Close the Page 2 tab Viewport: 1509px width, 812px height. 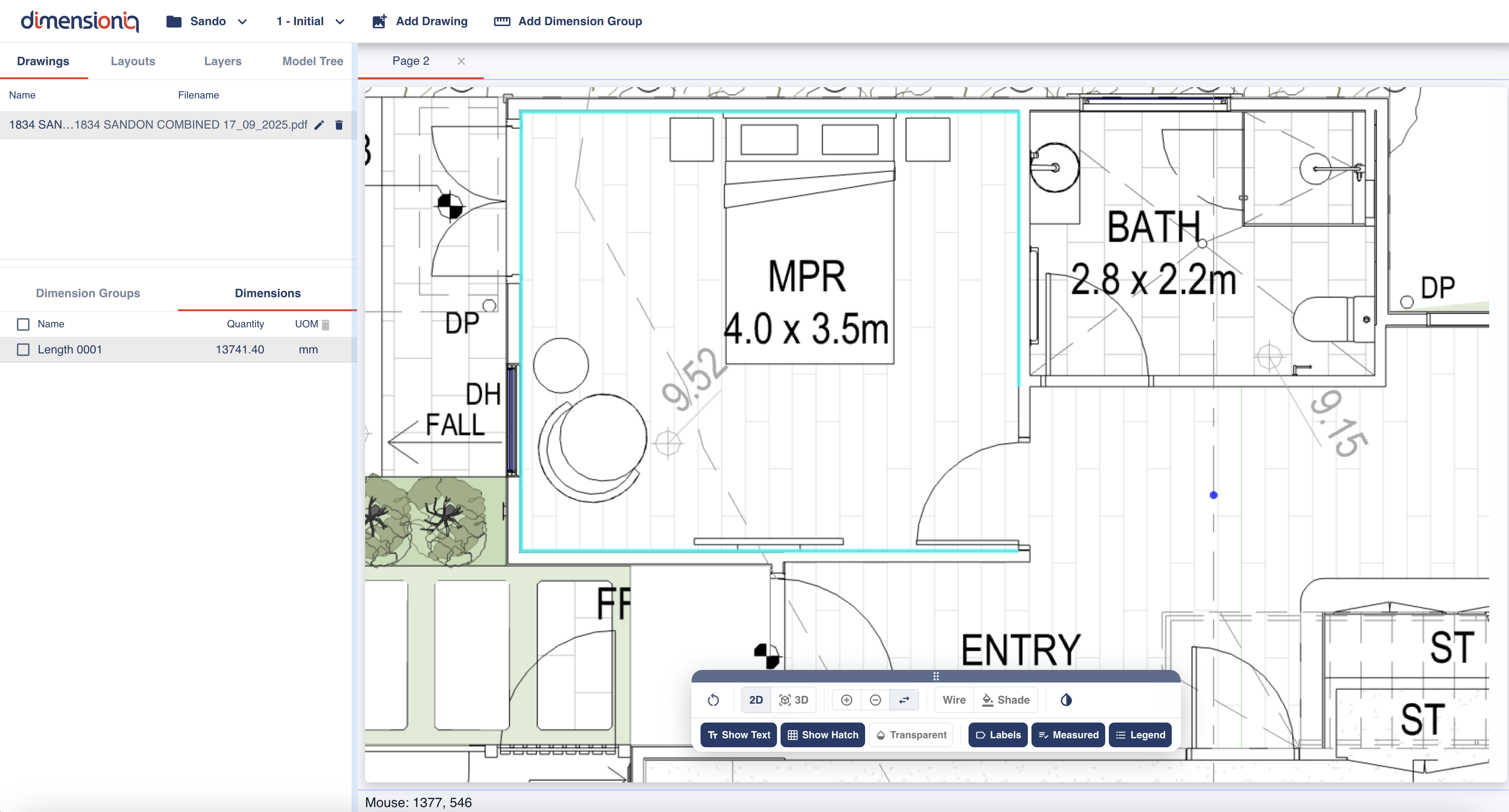[x=461, y=61]
